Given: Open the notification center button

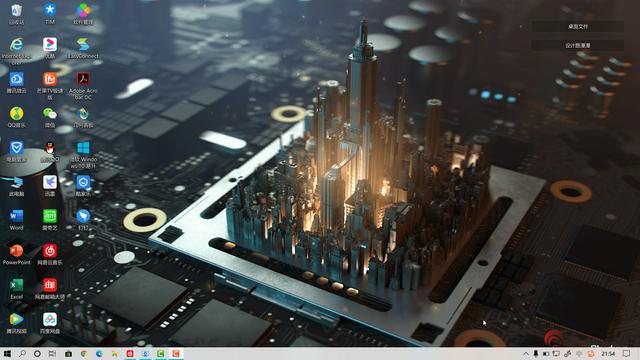Looking at the screenshot, I should 627,353.
